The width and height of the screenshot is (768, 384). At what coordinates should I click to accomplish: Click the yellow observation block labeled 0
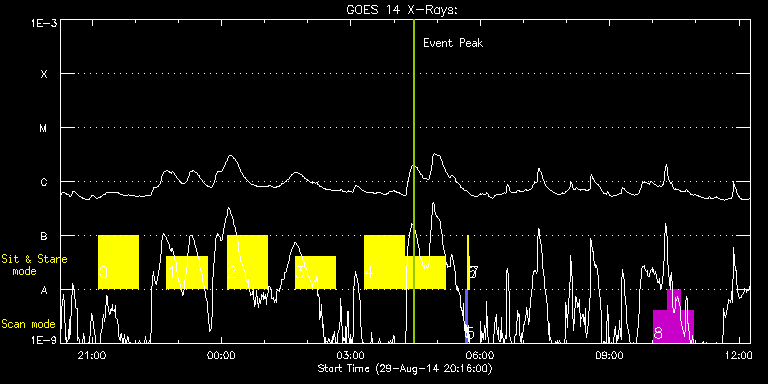click(x=119, y=263)
